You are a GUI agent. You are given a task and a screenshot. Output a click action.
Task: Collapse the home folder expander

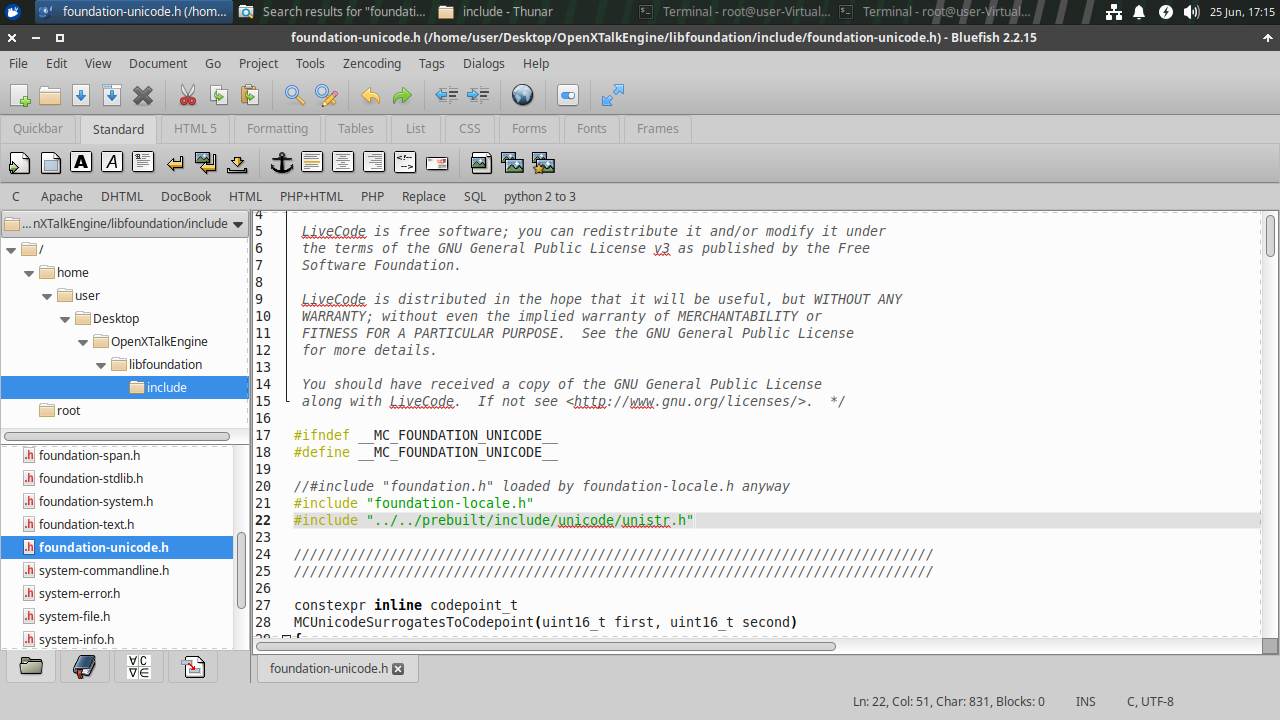point(30,272)
